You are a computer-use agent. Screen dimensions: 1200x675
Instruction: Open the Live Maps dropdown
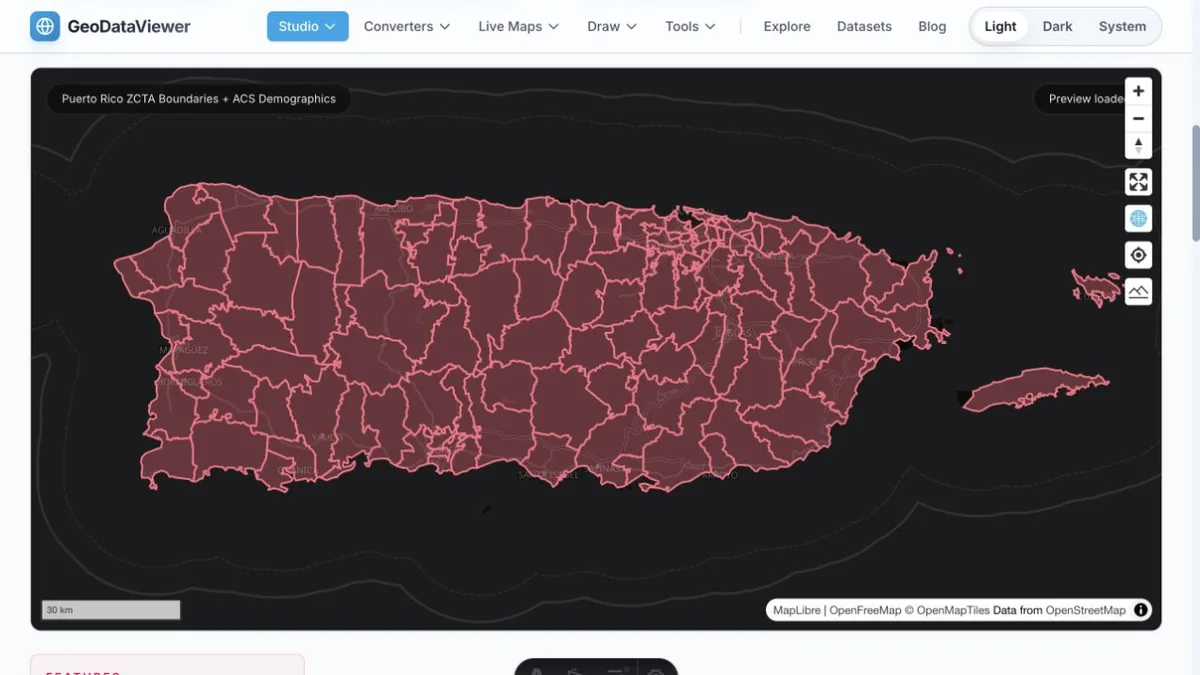pos(518,26)
